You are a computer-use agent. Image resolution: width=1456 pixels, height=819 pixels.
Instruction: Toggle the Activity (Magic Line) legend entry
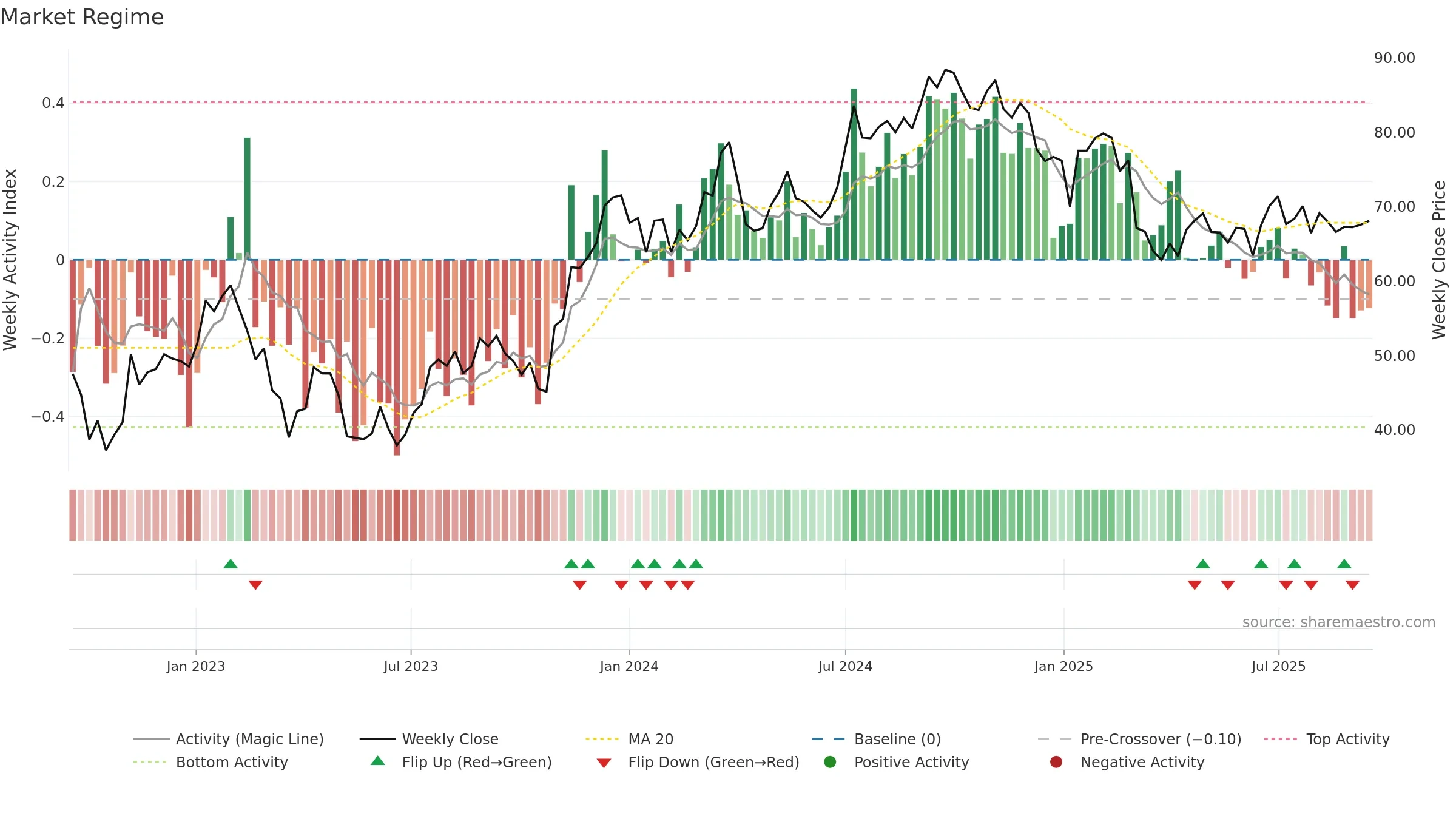[x=229, y=739]
